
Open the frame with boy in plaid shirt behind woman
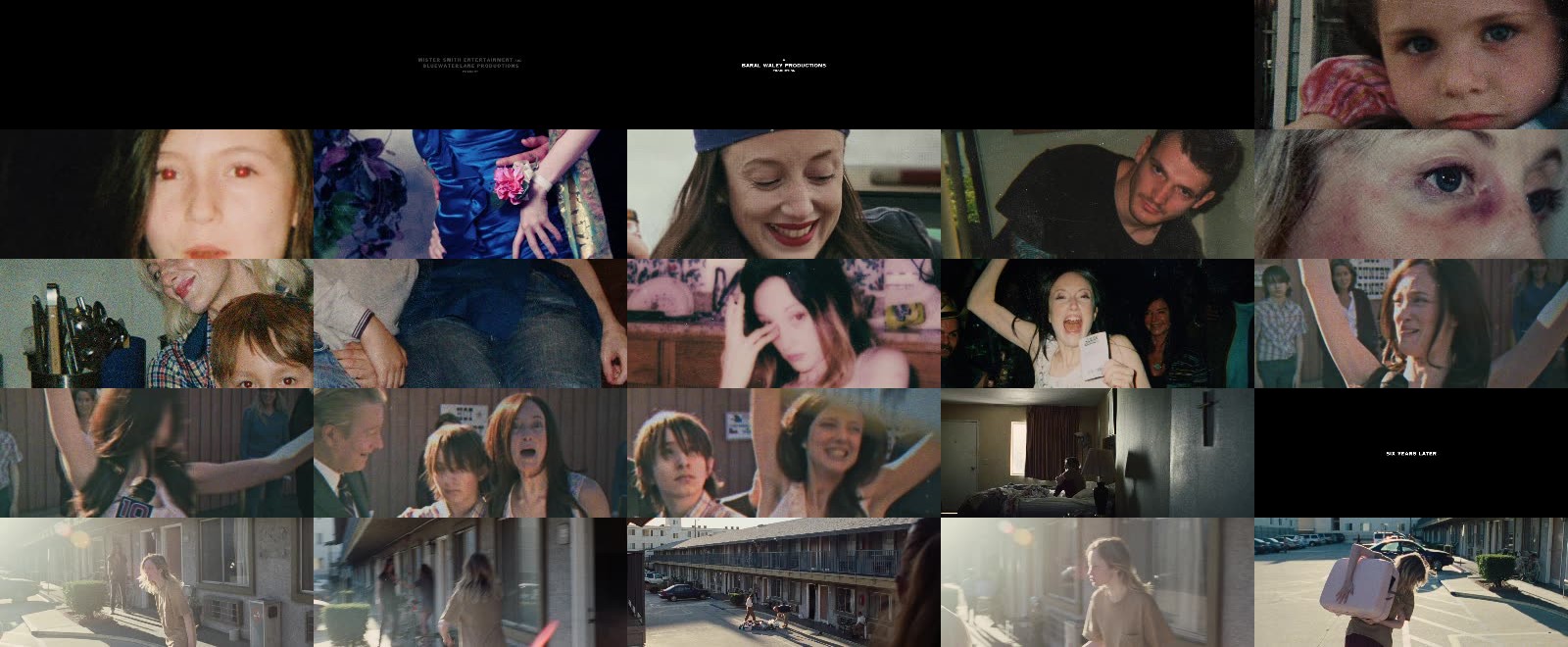click(x=1411, y=323)
